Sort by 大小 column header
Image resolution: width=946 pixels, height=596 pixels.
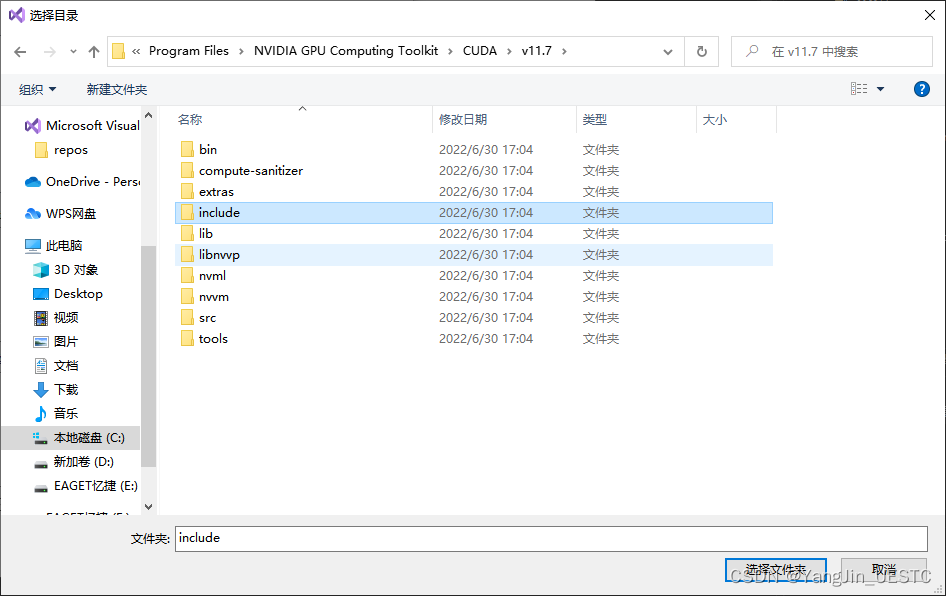pyautogui.click(x=715, y=119)
